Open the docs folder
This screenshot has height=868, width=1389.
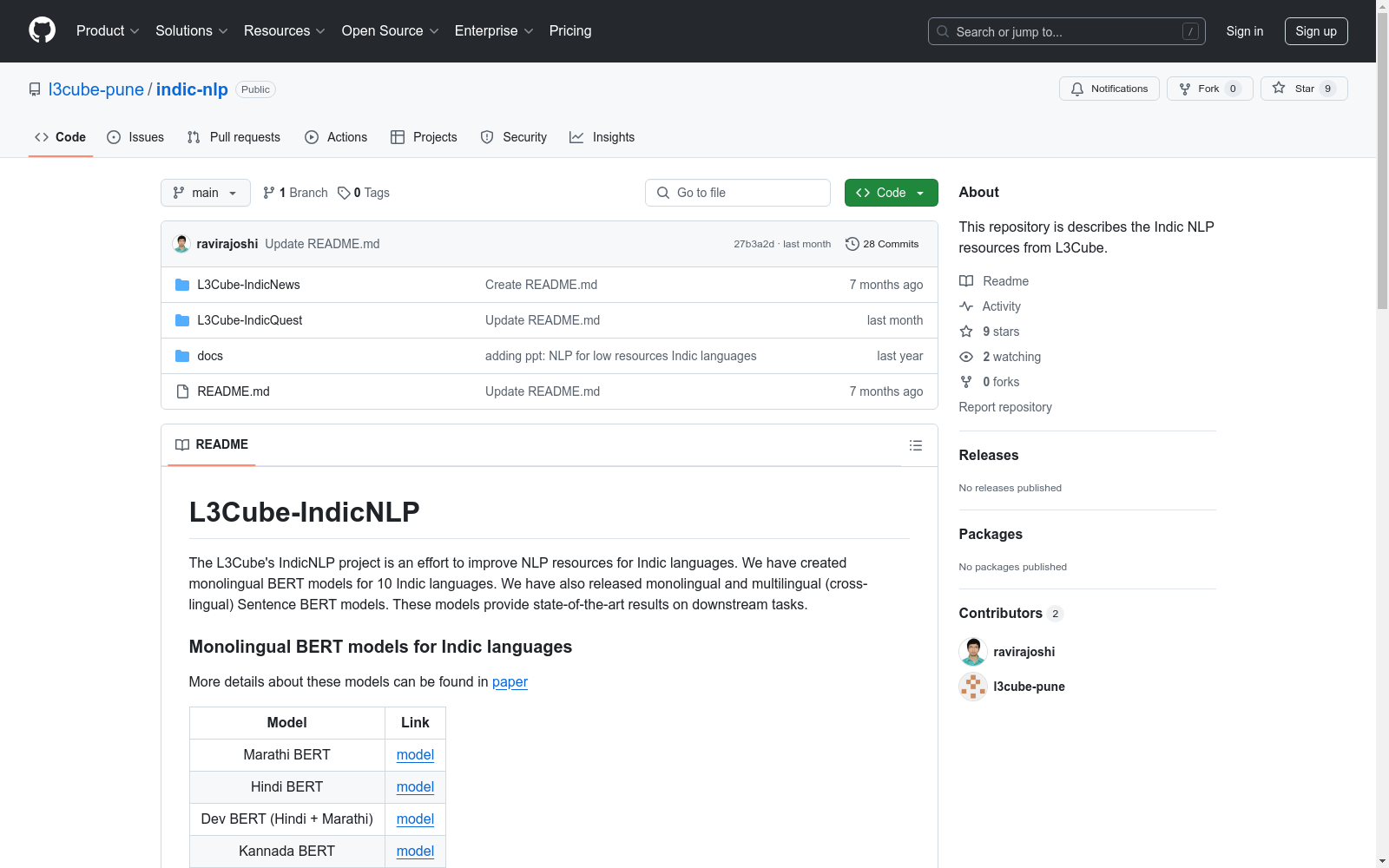[210, 356]
